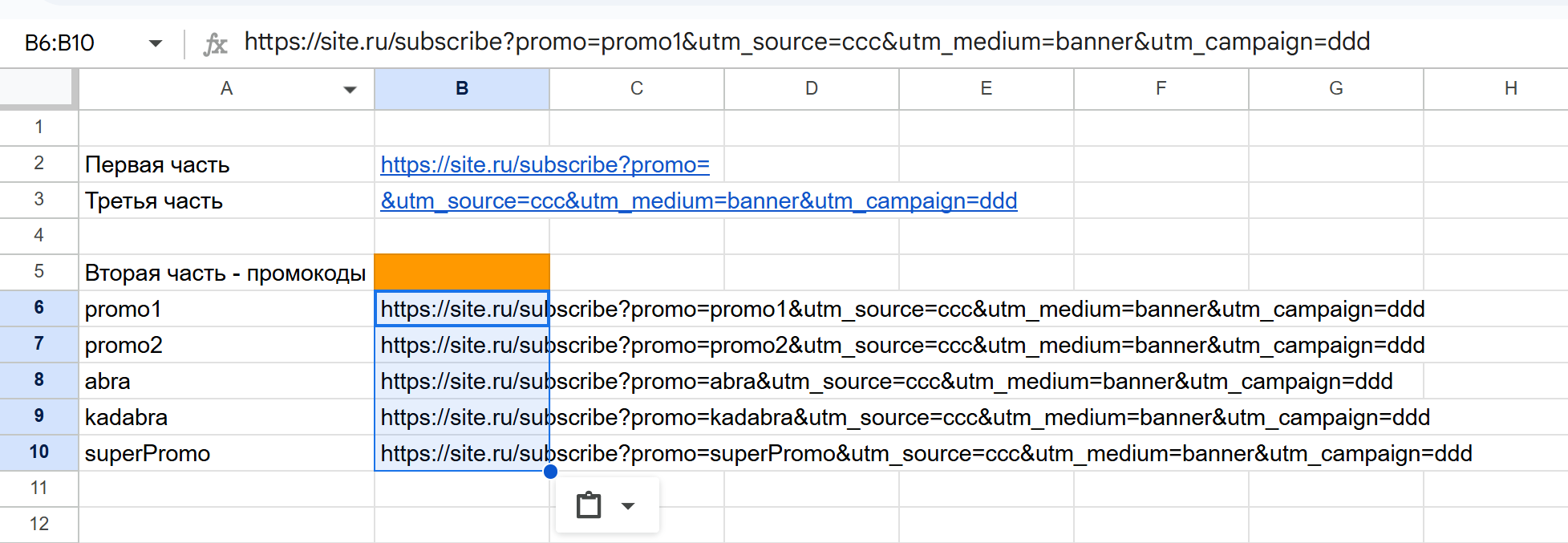Click the paste options clipboard icon
1568x543 pixels.
[x=589, y=505]
